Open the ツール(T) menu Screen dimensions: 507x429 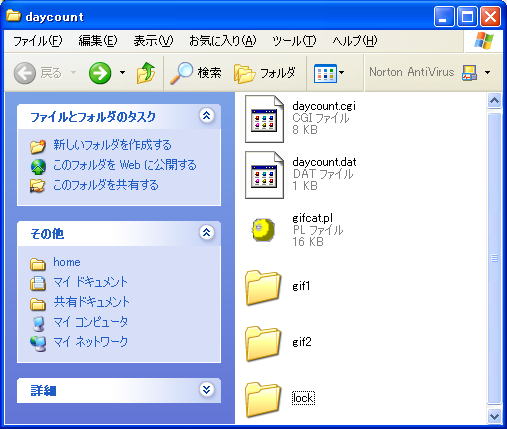point(294,41)
